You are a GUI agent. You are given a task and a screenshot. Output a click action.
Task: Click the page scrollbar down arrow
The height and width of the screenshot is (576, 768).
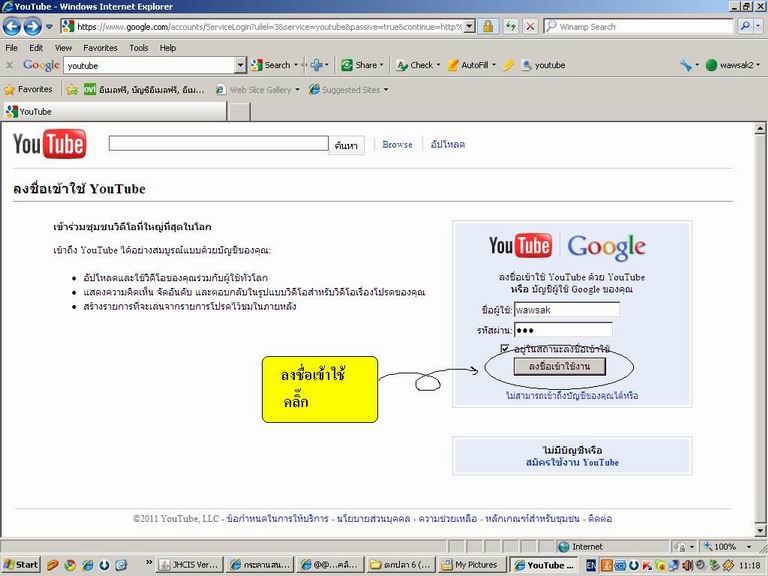point(760,531)
